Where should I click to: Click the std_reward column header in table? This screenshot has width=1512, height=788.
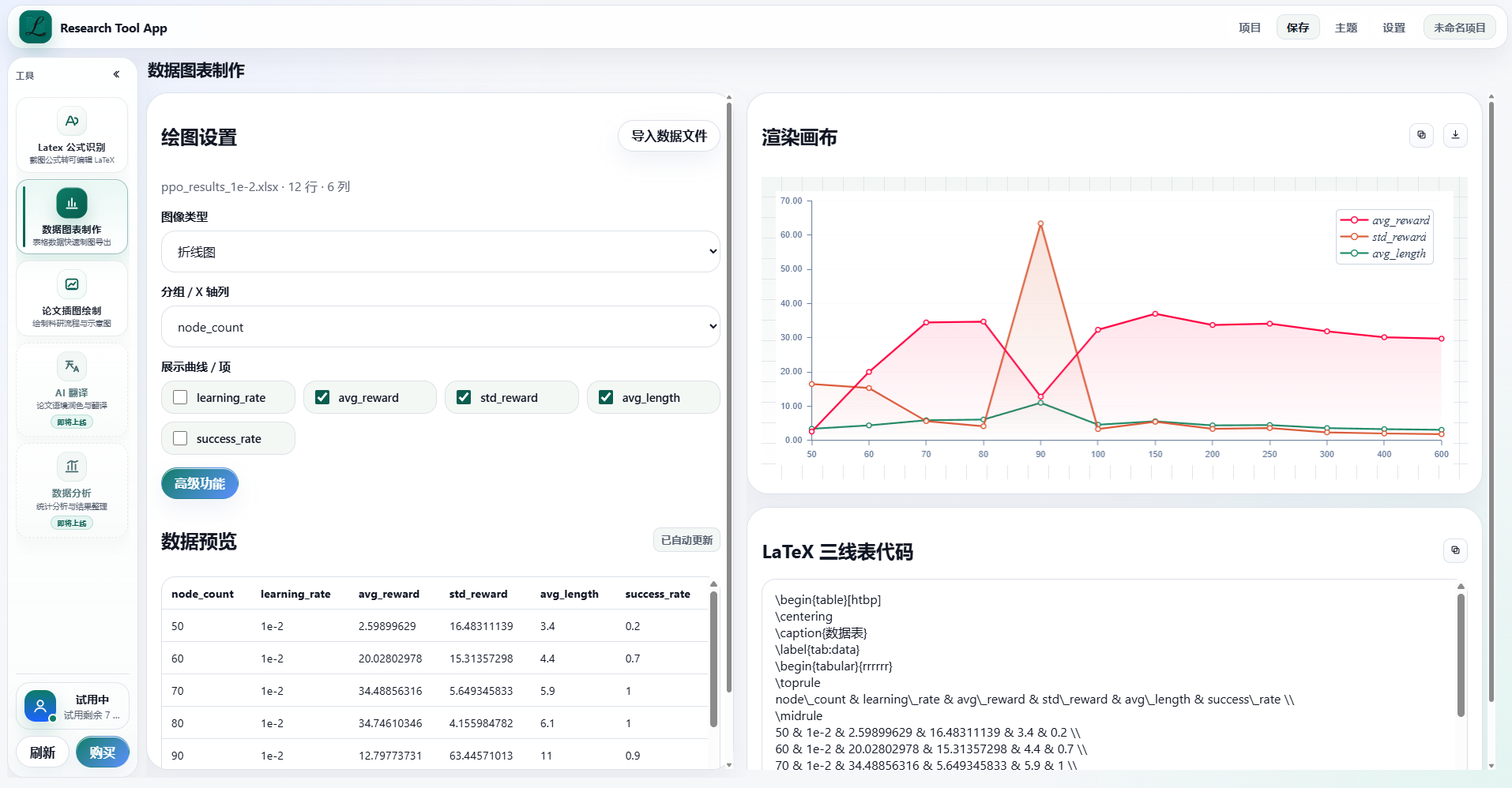(x=479, y=594)
